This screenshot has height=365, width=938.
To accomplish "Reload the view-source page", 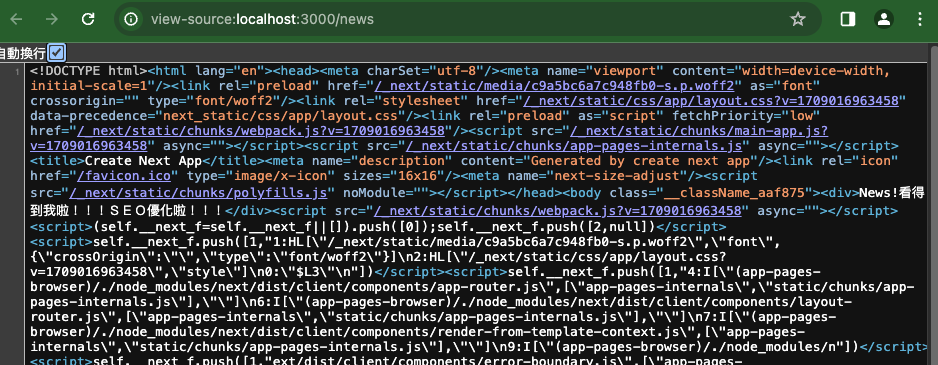I will coord(88,19).
